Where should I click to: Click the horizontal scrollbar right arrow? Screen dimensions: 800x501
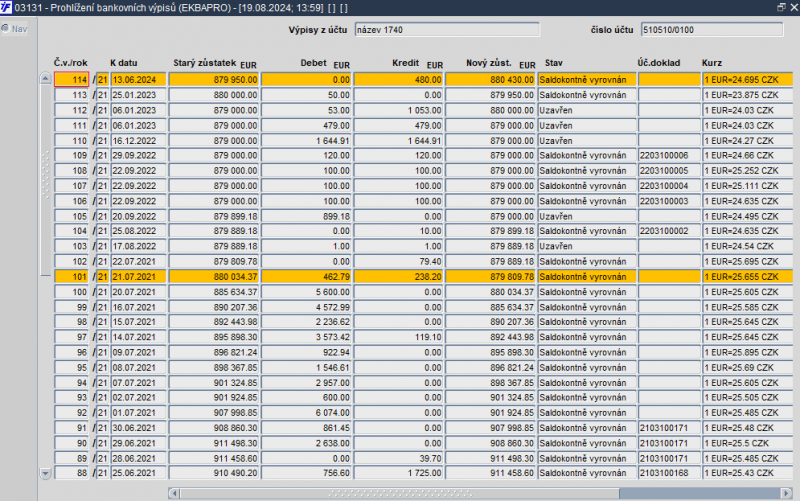coord(787,493)
